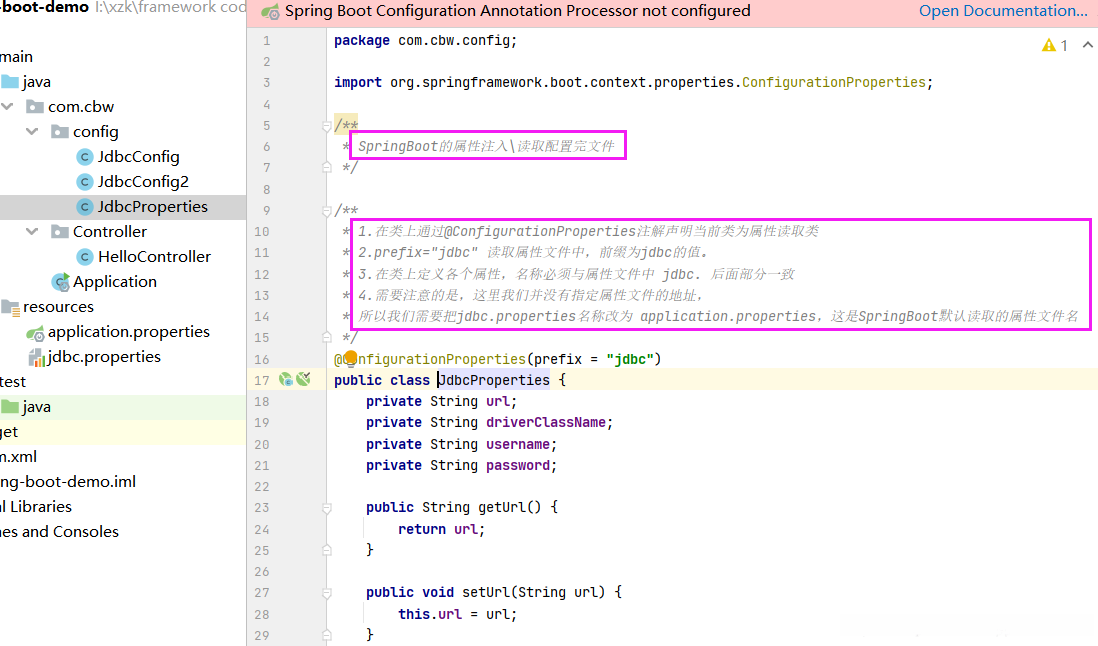Fold the Javadoc comment starting on line 9
Screen dimensions: 1098x646
pyautogui.click(x=326, y=211)
